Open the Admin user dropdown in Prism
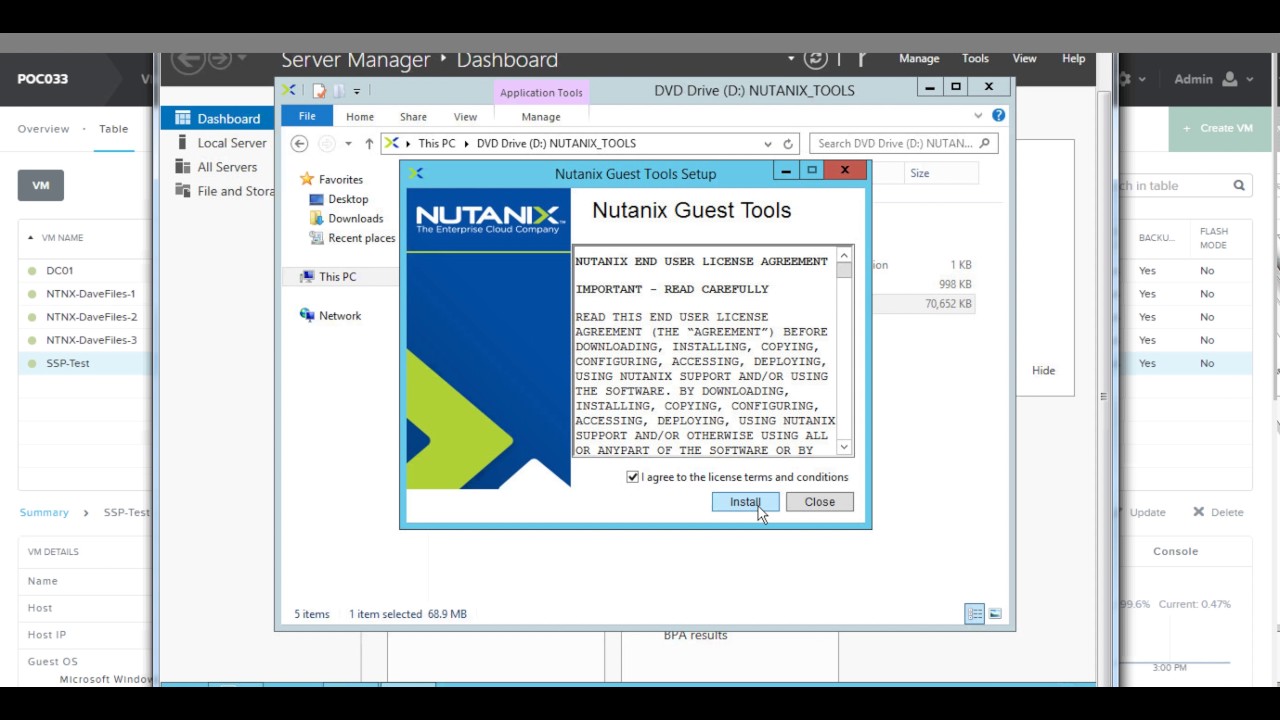 point(1213,79)
